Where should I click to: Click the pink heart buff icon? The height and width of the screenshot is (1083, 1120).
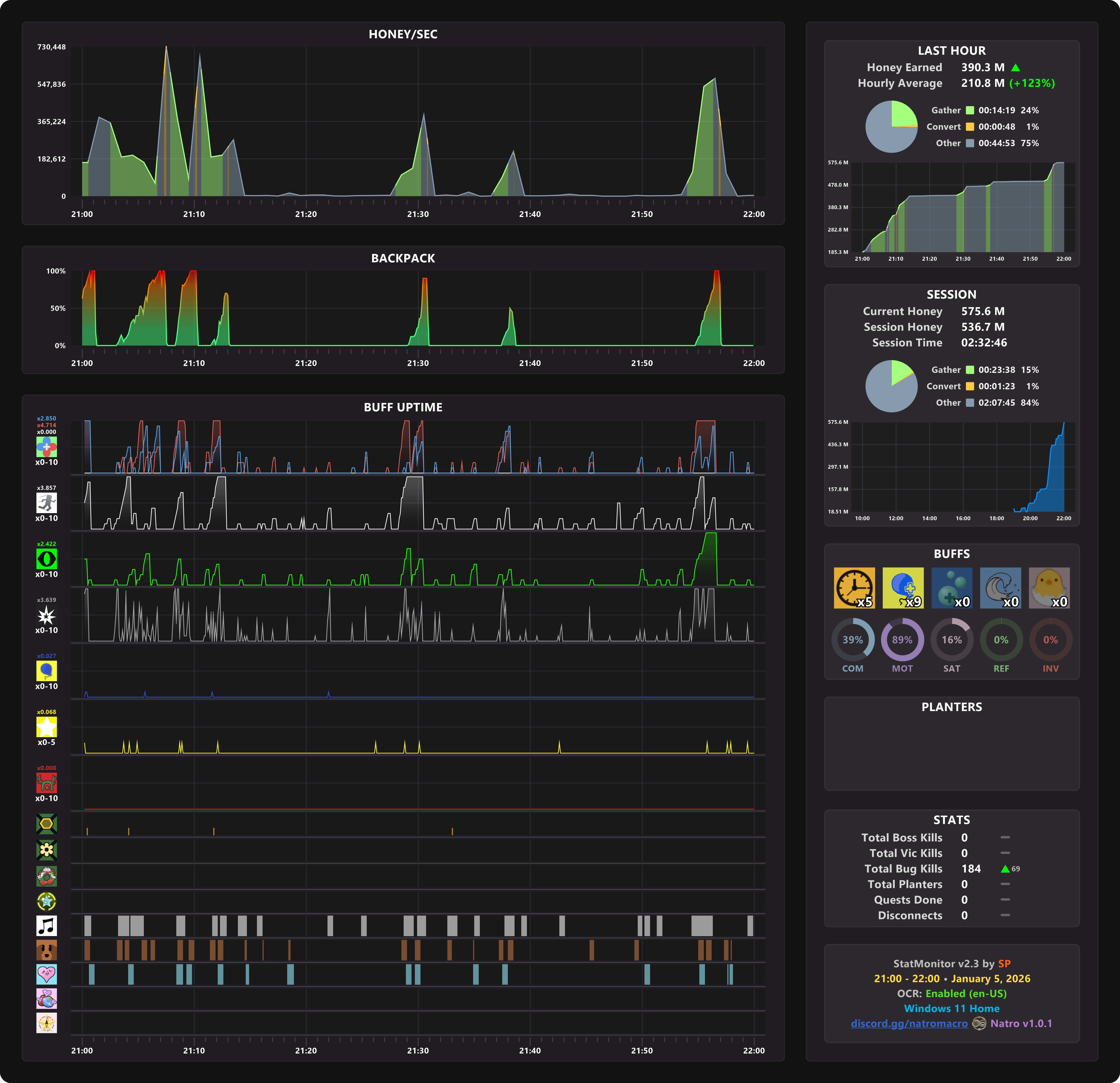46,974
